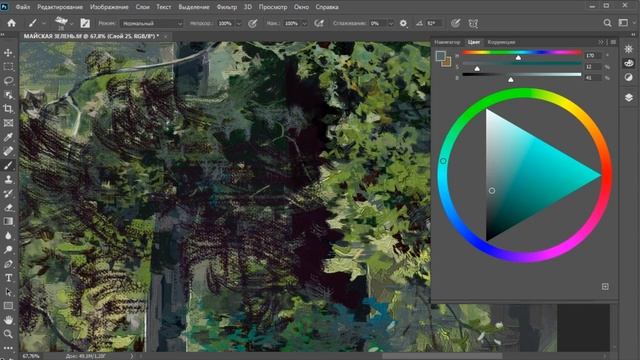
Task: Open the blend mode dropdown
Action: click(x=151, y=23)
